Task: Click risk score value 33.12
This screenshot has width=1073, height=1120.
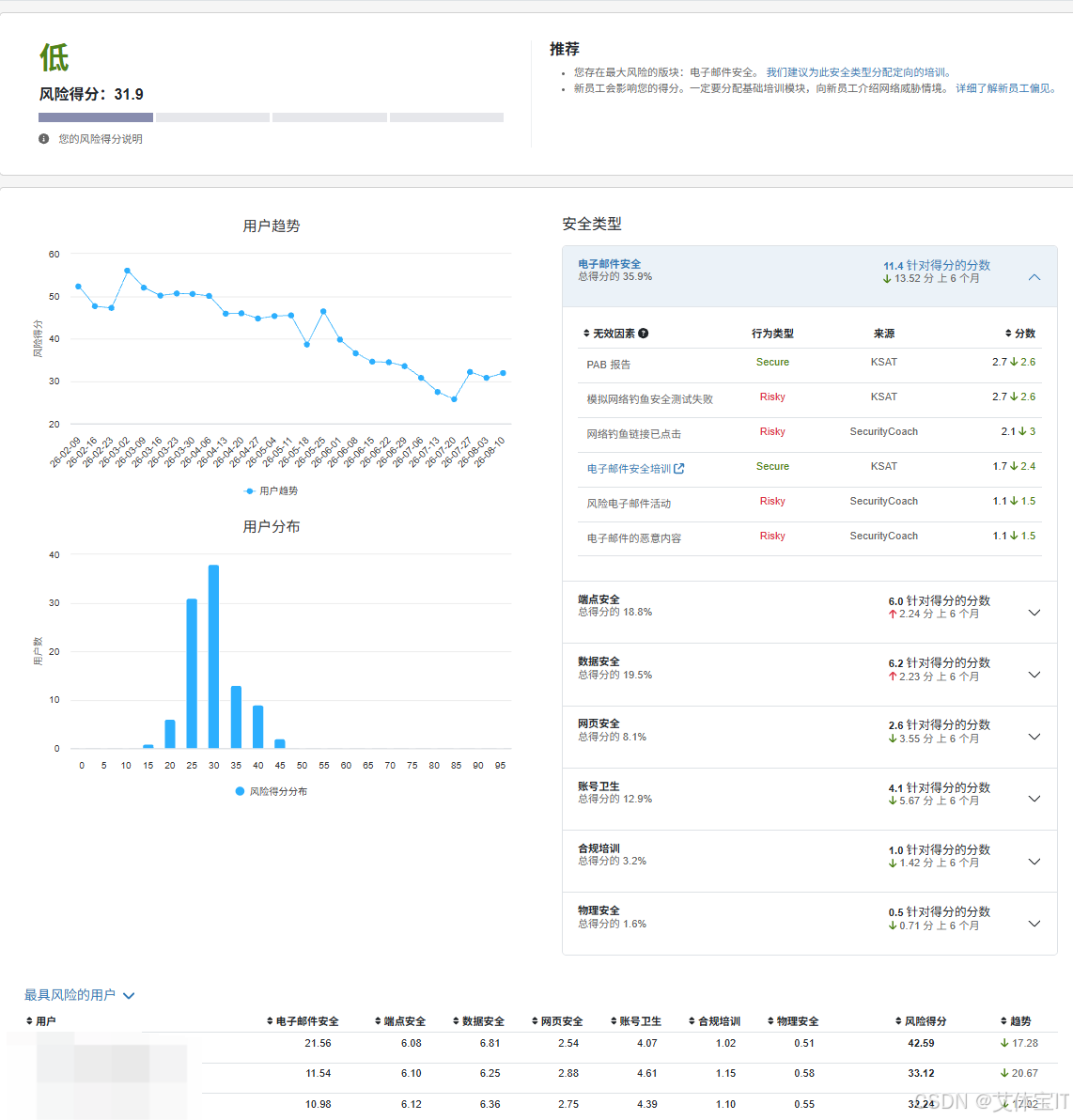Action: (921, 1073)
